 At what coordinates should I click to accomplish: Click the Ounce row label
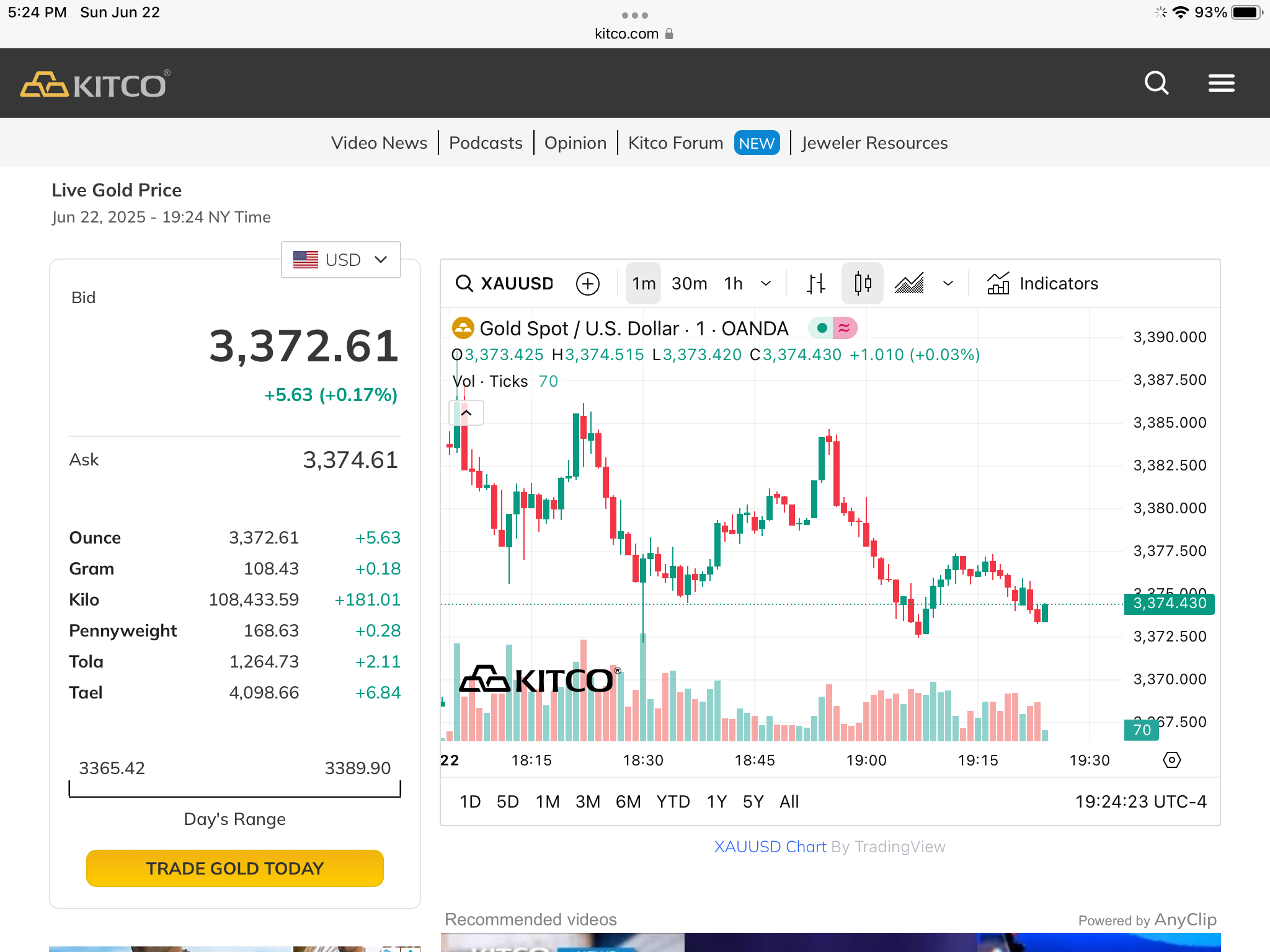coord(95,538)
